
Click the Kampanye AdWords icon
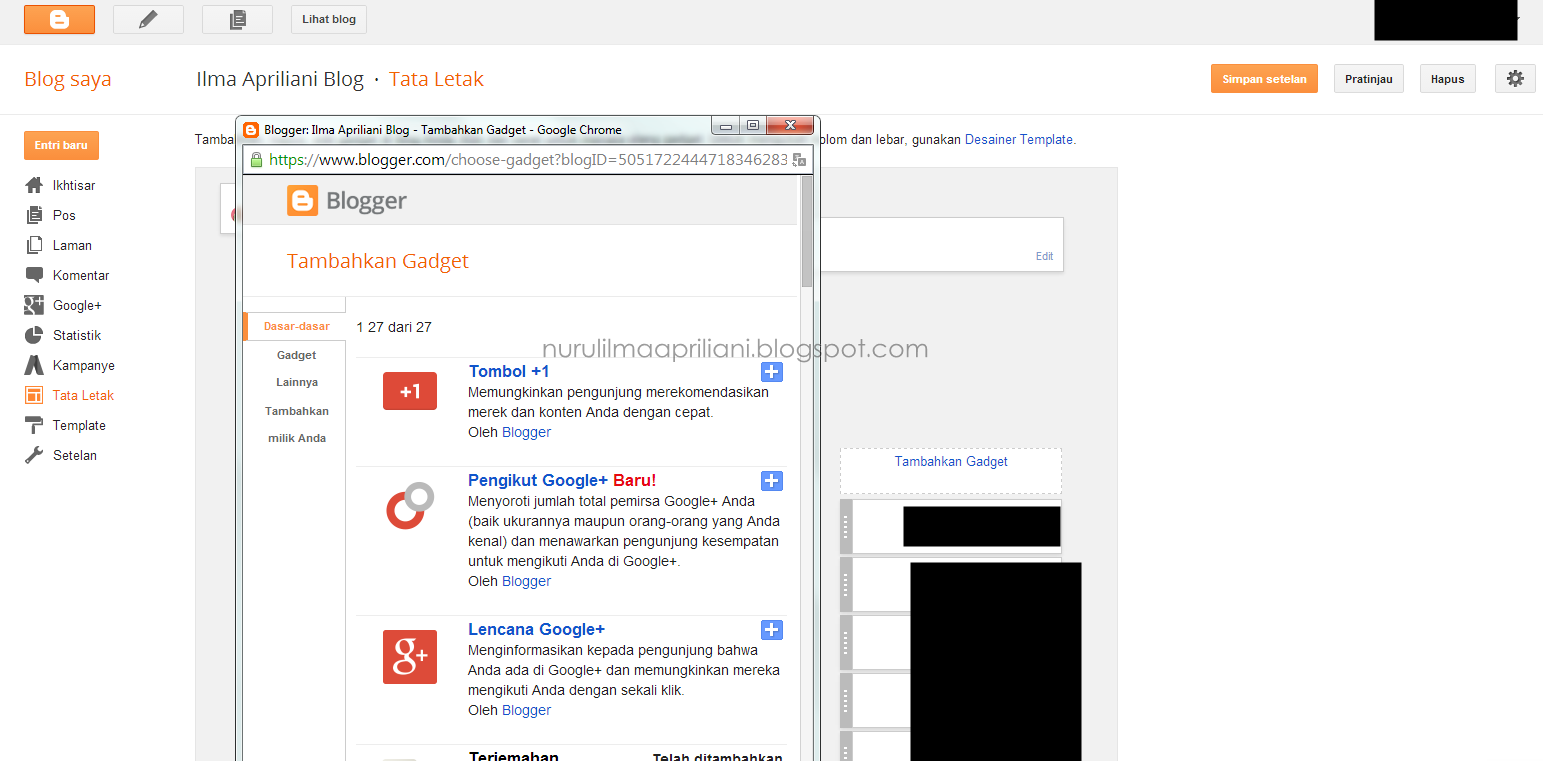(34, 365)
